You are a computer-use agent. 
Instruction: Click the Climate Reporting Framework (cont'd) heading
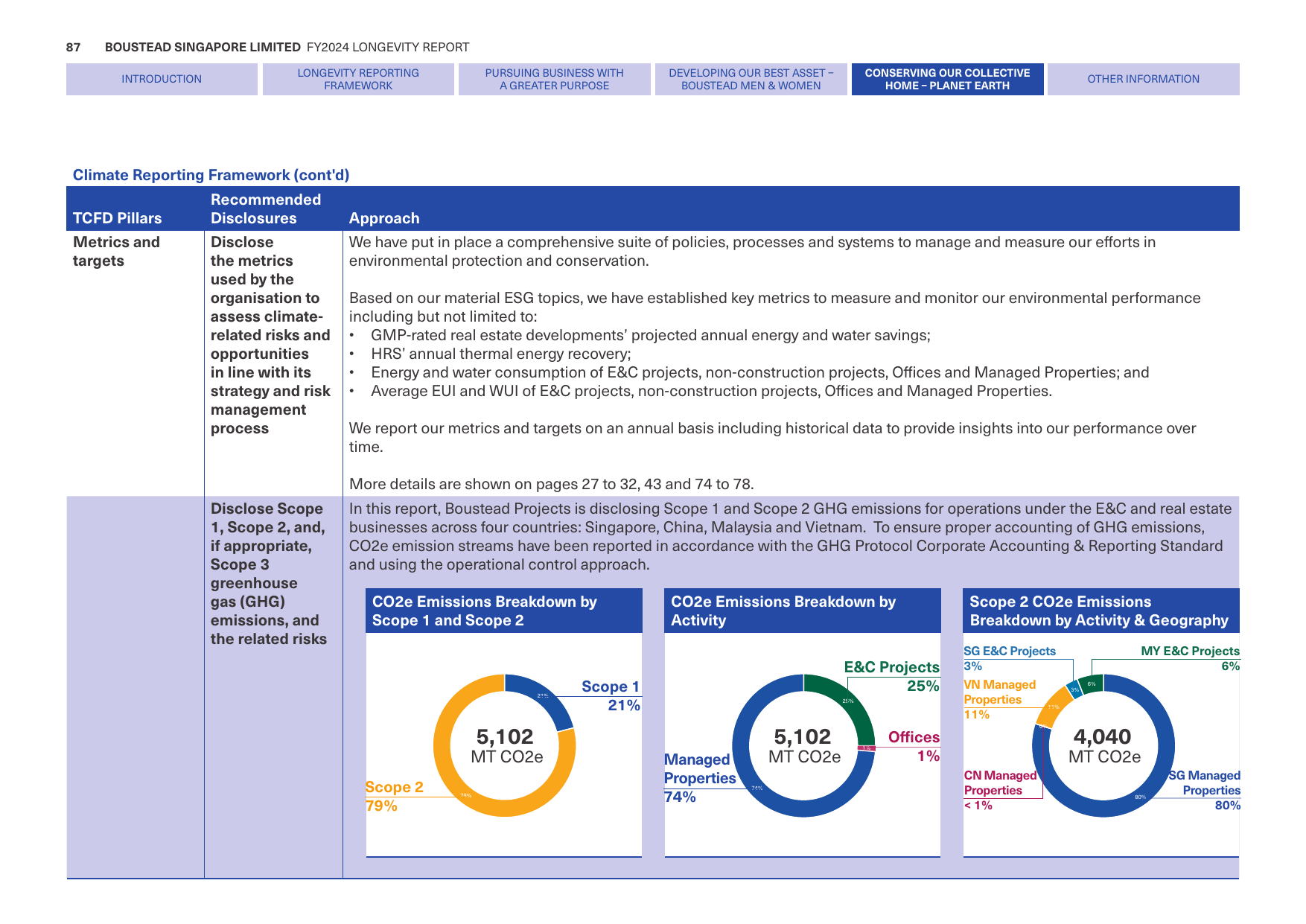click(211, 175)
